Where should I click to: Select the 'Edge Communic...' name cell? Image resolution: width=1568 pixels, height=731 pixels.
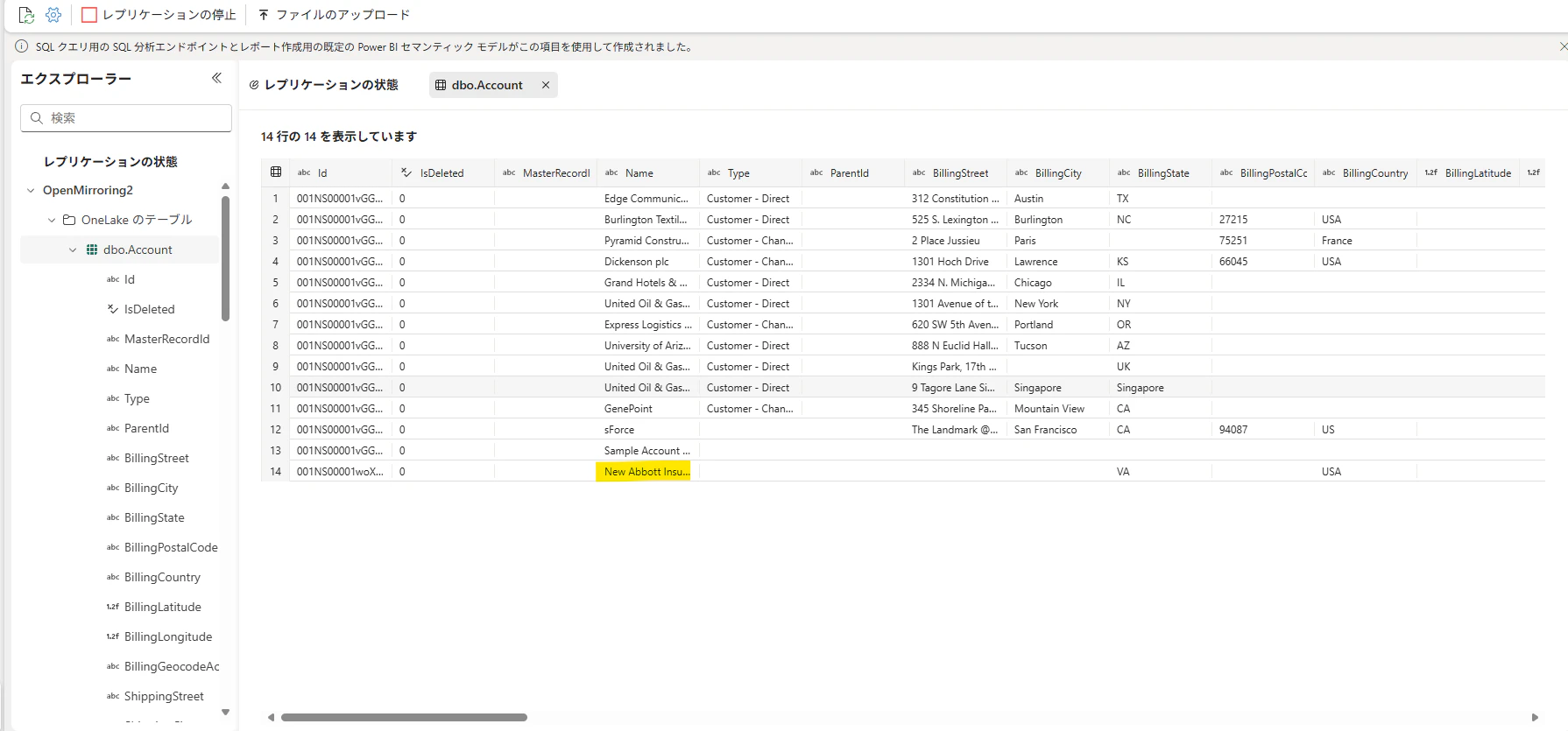[648, 199]
